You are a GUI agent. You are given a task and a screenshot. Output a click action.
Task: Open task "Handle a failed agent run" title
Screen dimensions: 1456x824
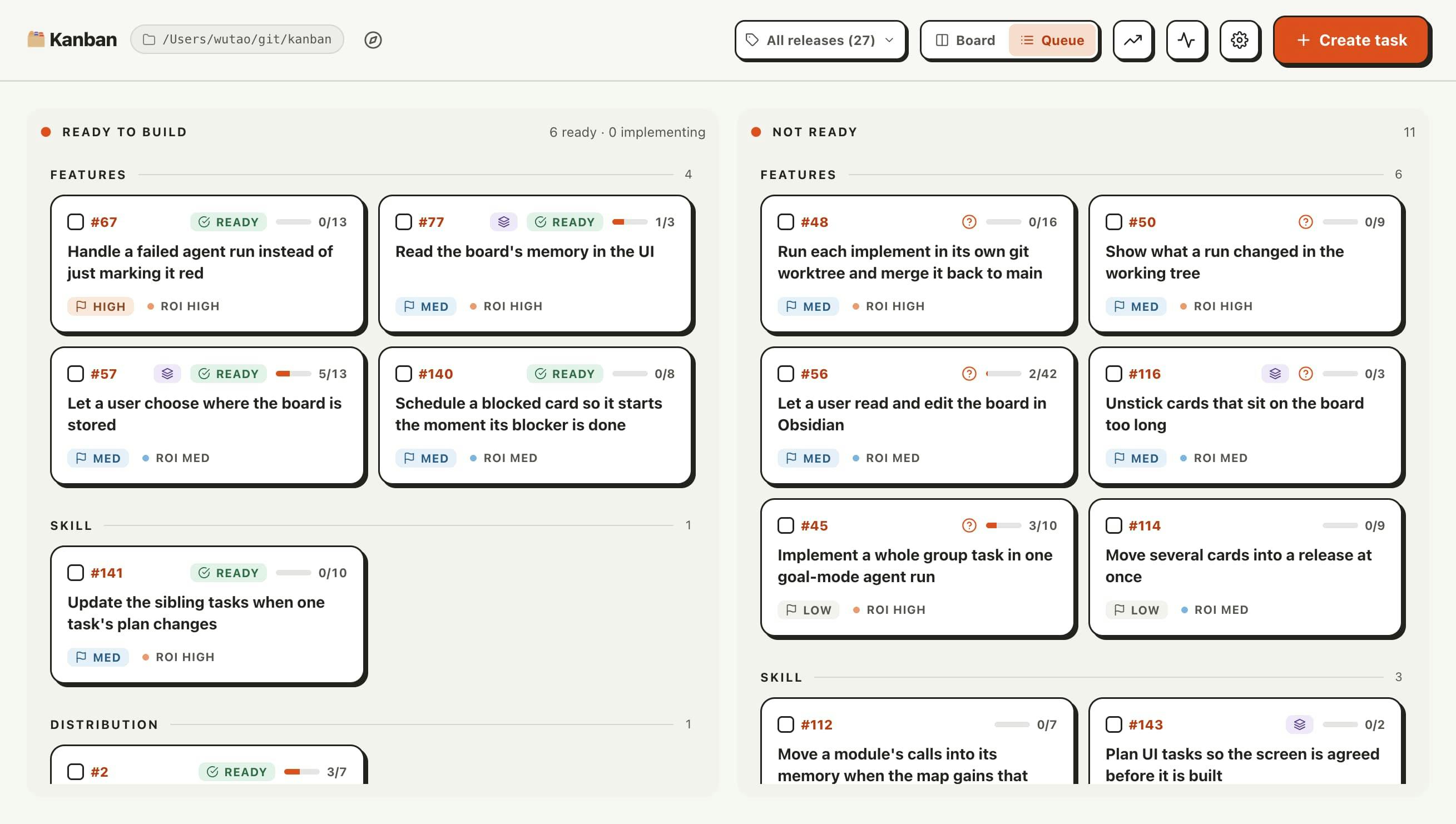(200, 262)
